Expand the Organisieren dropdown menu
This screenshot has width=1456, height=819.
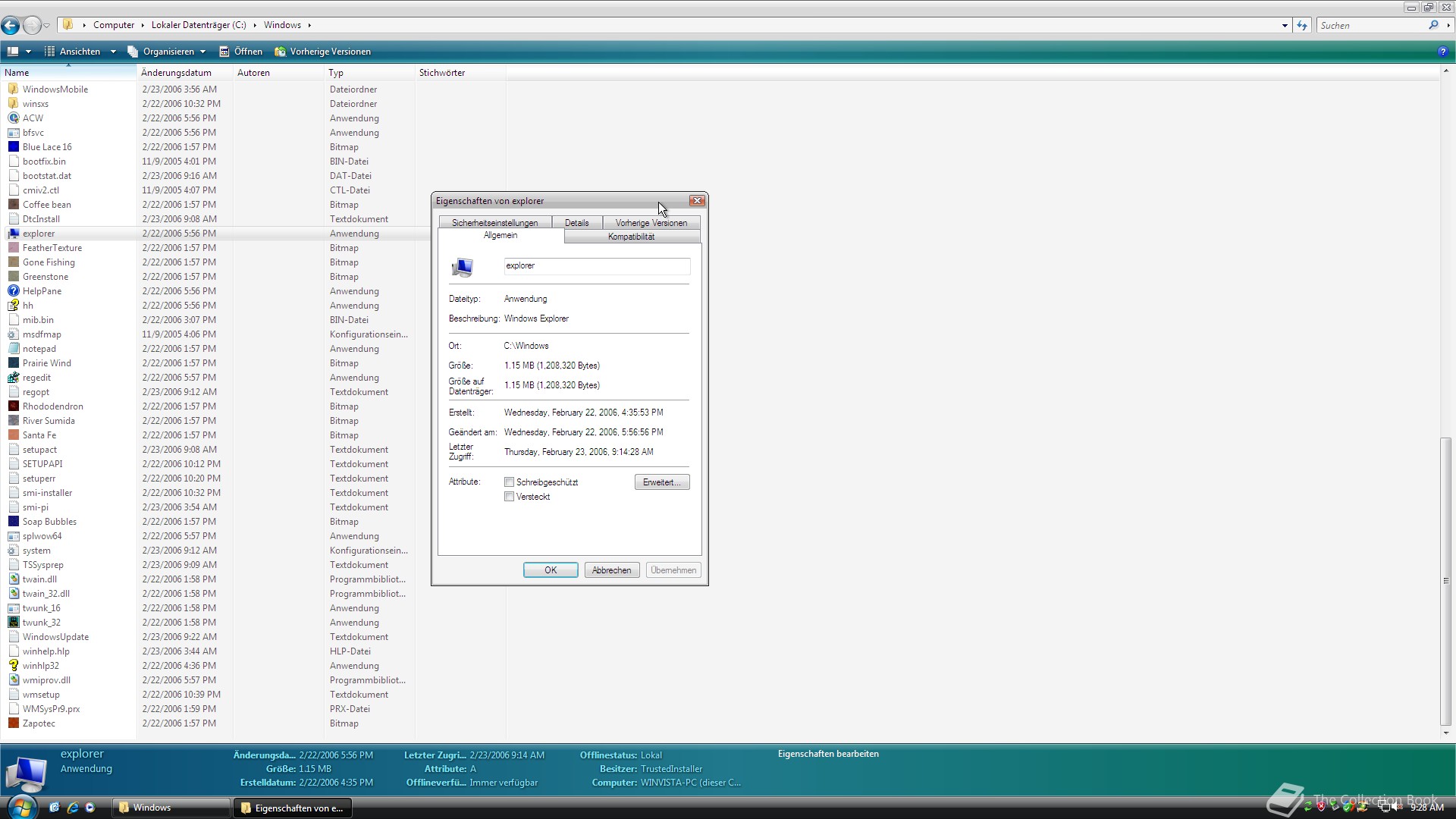click(203, 52)
